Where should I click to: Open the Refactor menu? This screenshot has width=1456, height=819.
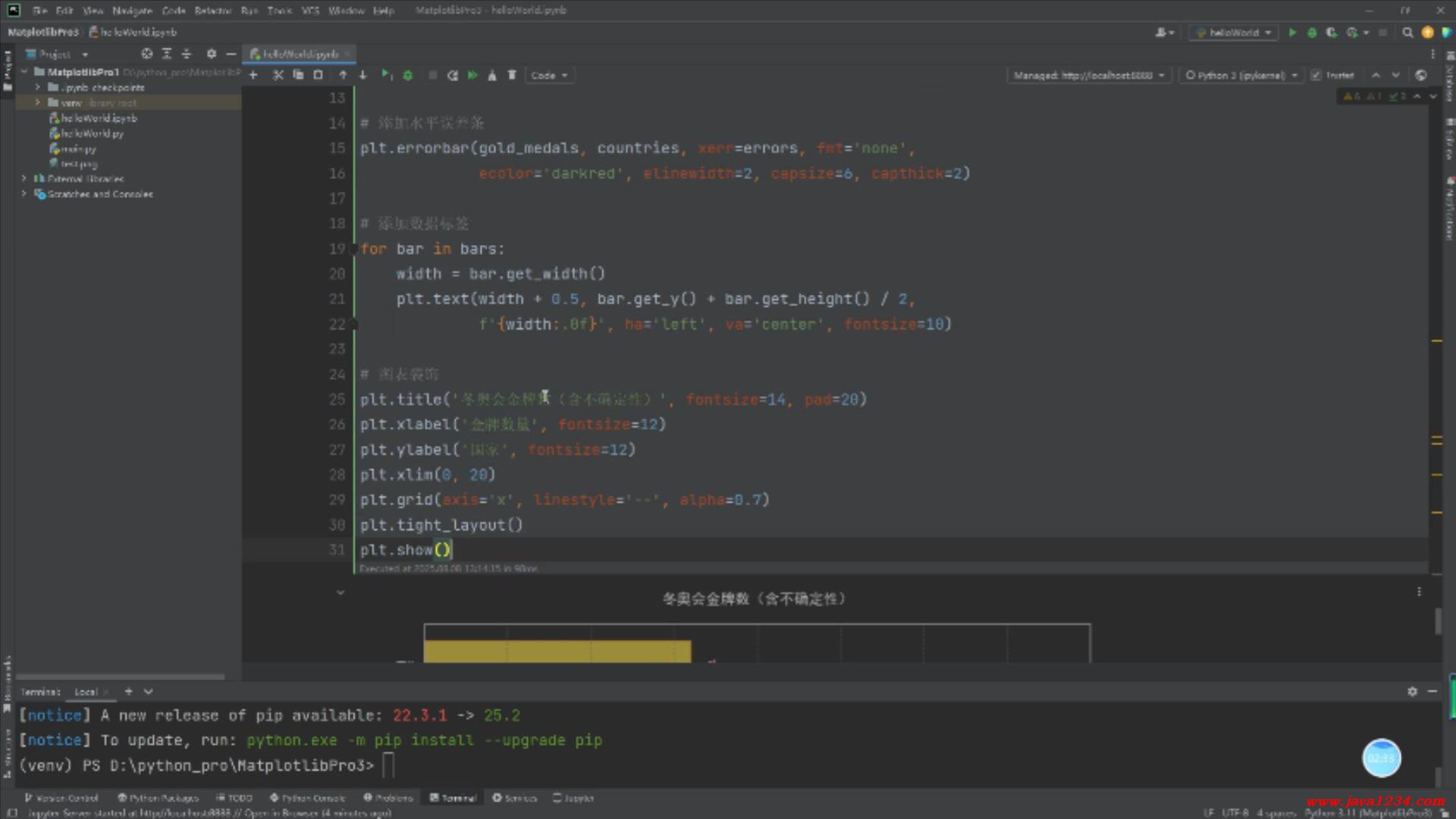212,11
